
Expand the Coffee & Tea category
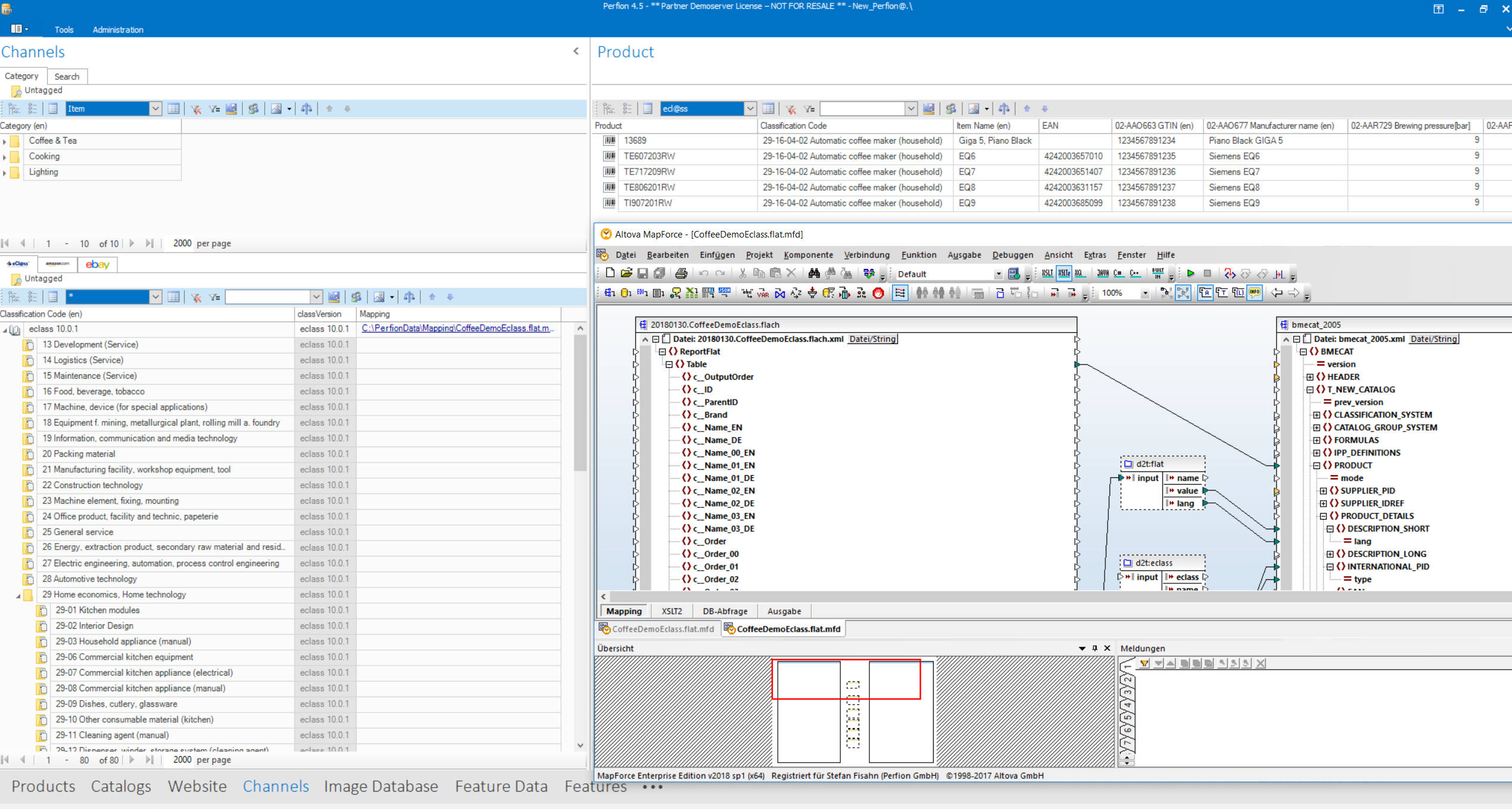(5, 141)
